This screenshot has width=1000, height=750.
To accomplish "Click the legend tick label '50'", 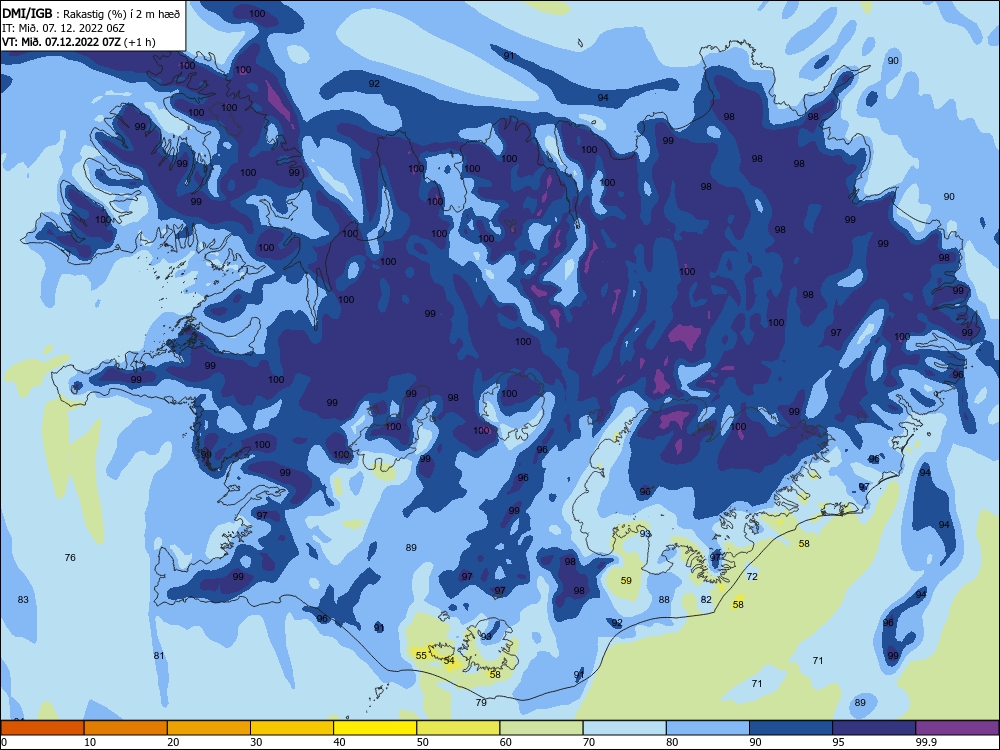I will 422,742.
